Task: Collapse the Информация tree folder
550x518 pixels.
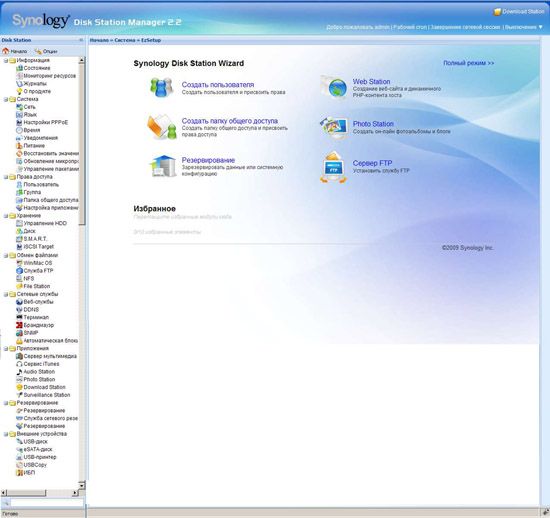Action: pyautogui.click(x=6, y=60)
